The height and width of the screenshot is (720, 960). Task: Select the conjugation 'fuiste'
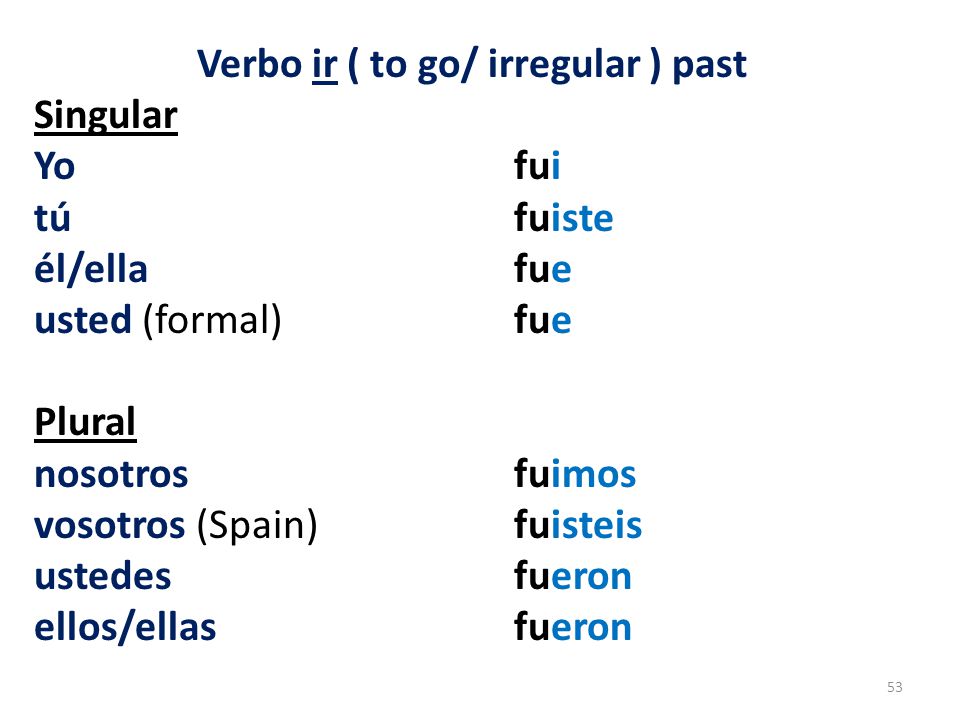[563, 217]
